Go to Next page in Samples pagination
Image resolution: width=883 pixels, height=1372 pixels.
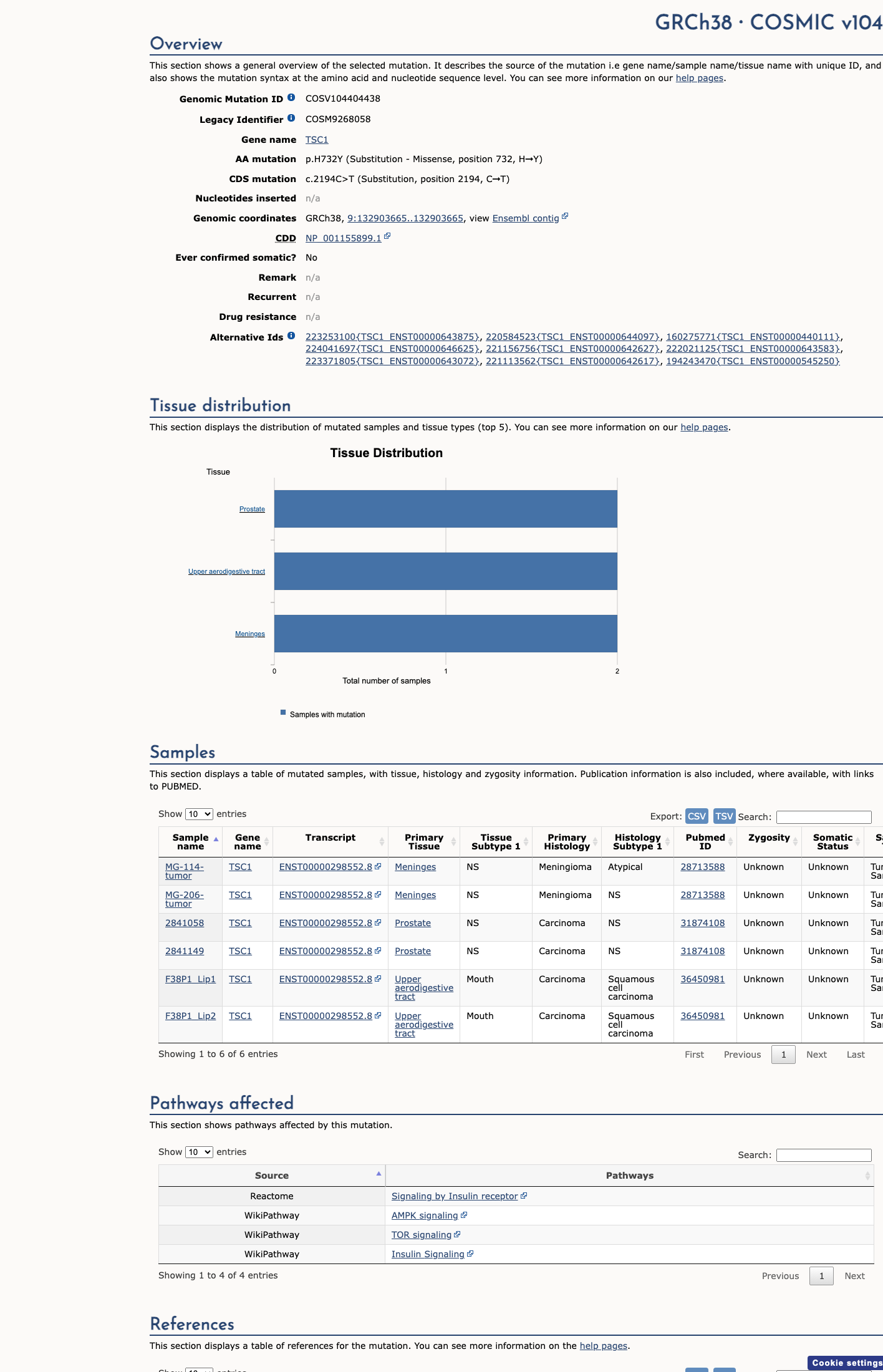[x=816, y=1055]
